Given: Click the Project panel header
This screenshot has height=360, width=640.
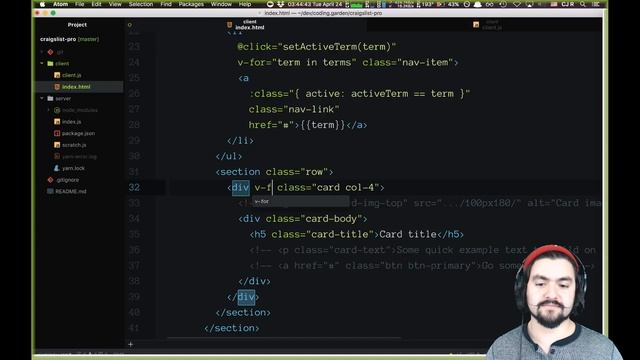Looking at the screenshot, I should [77, 25].
